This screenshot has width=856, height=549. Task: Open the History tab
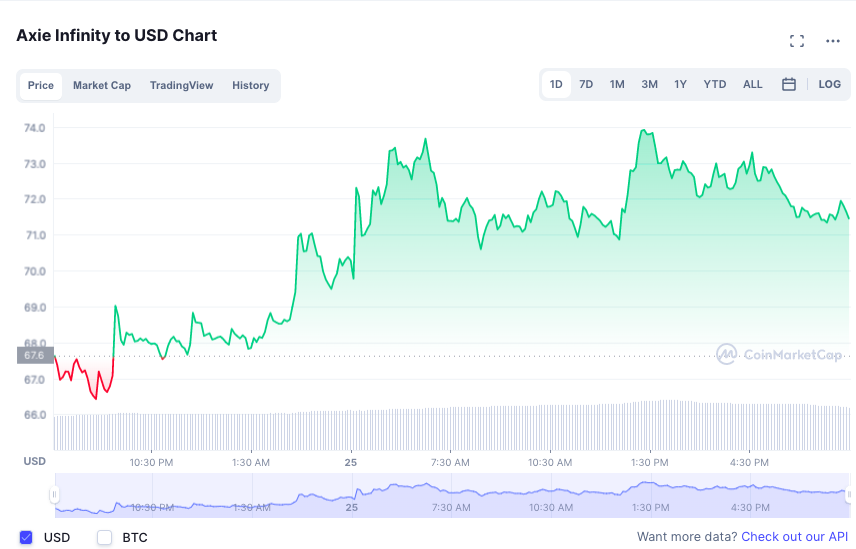pyautogui.click(x=251, y=86)
